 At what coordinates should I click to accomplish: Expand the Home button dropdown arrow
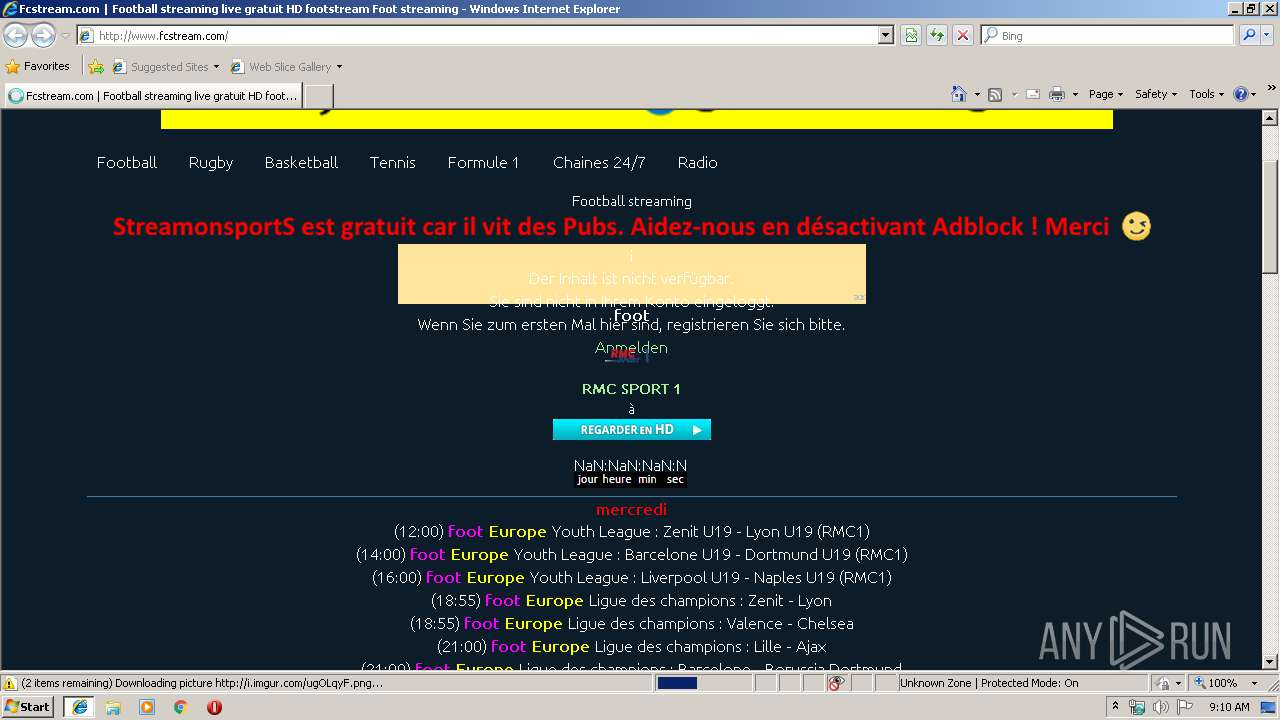tap(977, 94)
